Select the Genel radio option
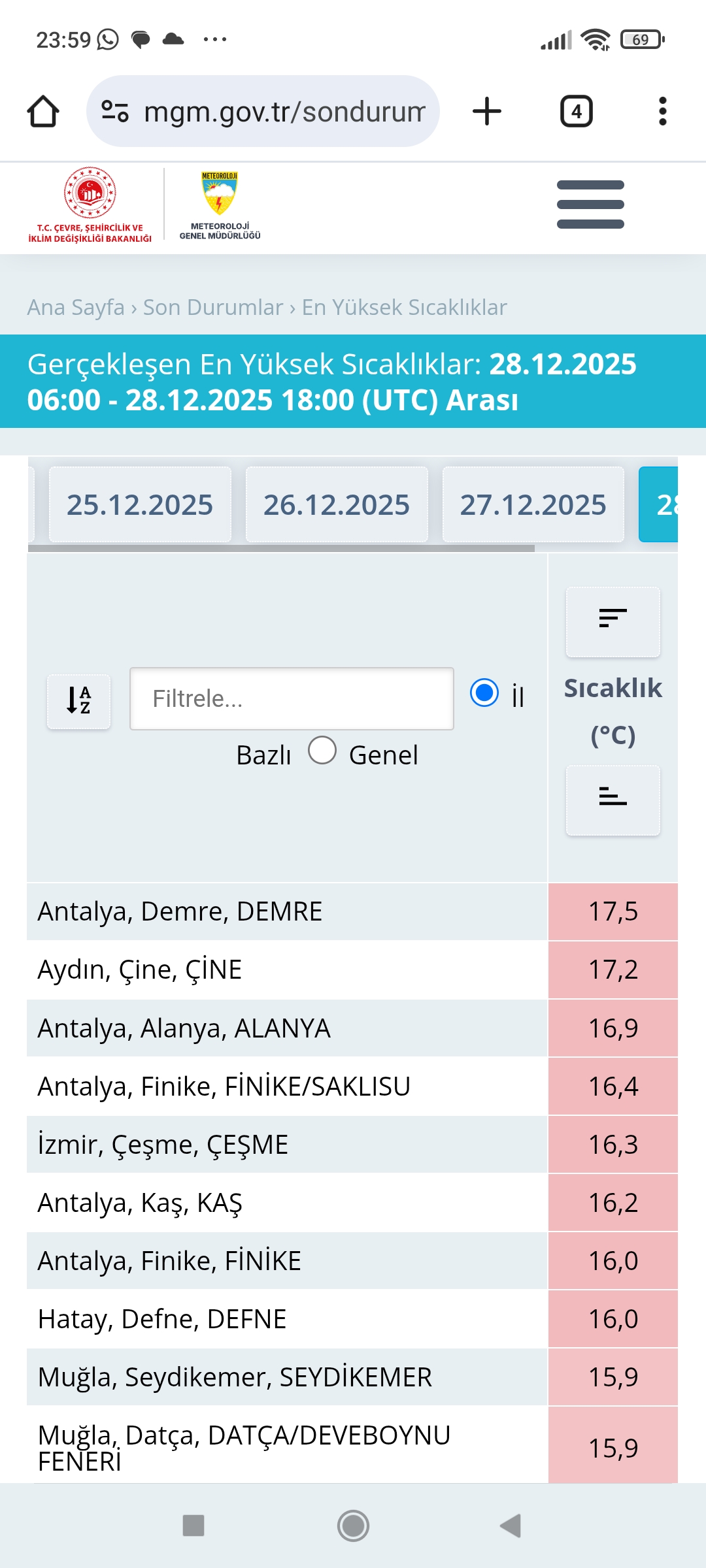This screenshot has width=706, height=1568. [x=322, y=751]
